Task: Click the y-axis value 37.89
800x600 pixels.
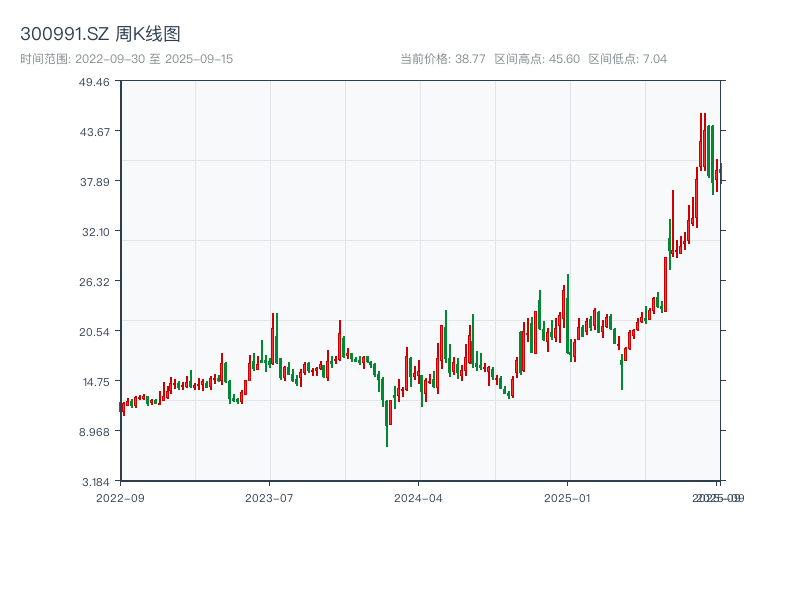Action: (94, 182)
